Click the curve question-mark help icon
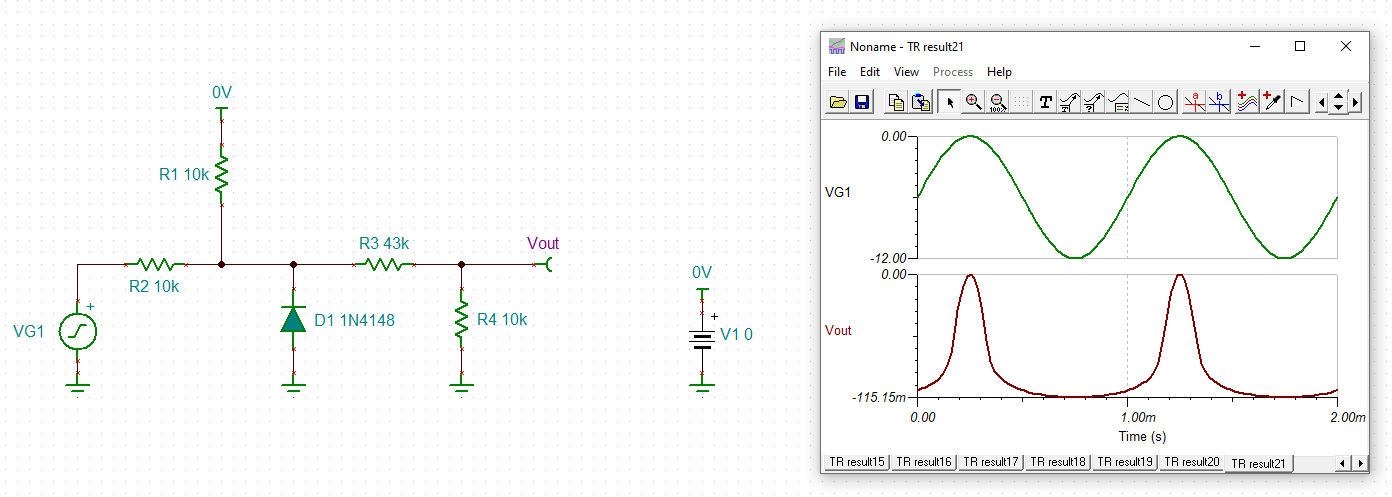Screen dimensions: 1392x497 click(1094, 102)
